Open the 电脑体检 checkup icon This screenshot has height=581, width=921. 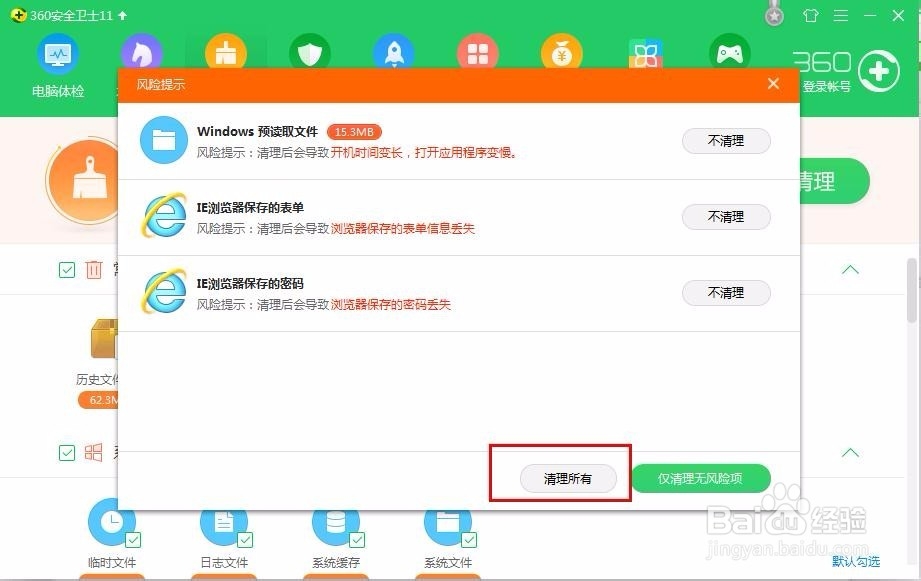pos(60,54)
